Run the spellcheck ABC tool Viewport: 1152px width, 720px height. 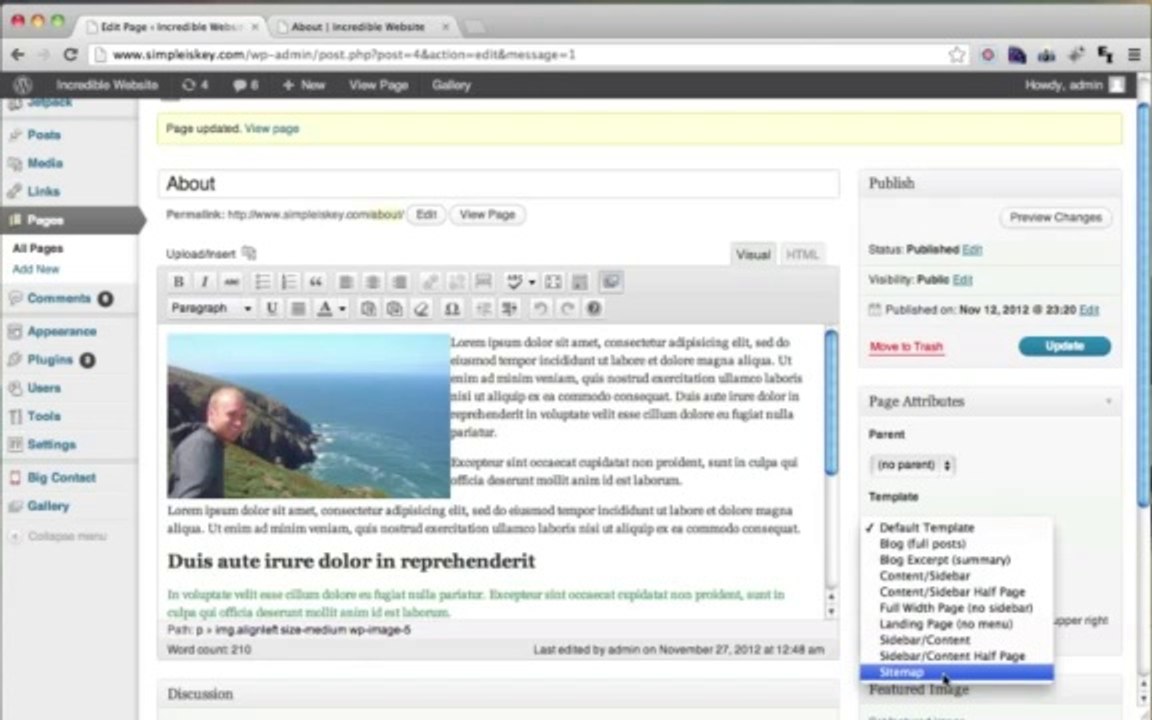514,281
